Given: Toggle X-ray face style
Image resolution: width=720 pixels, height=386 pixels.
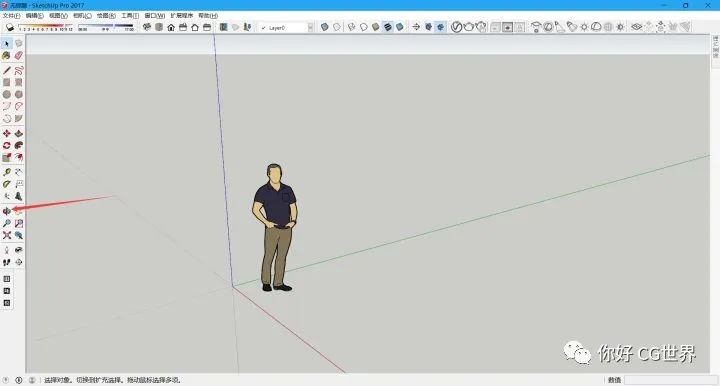Looking at the screenshot, I should coord(325,27).
